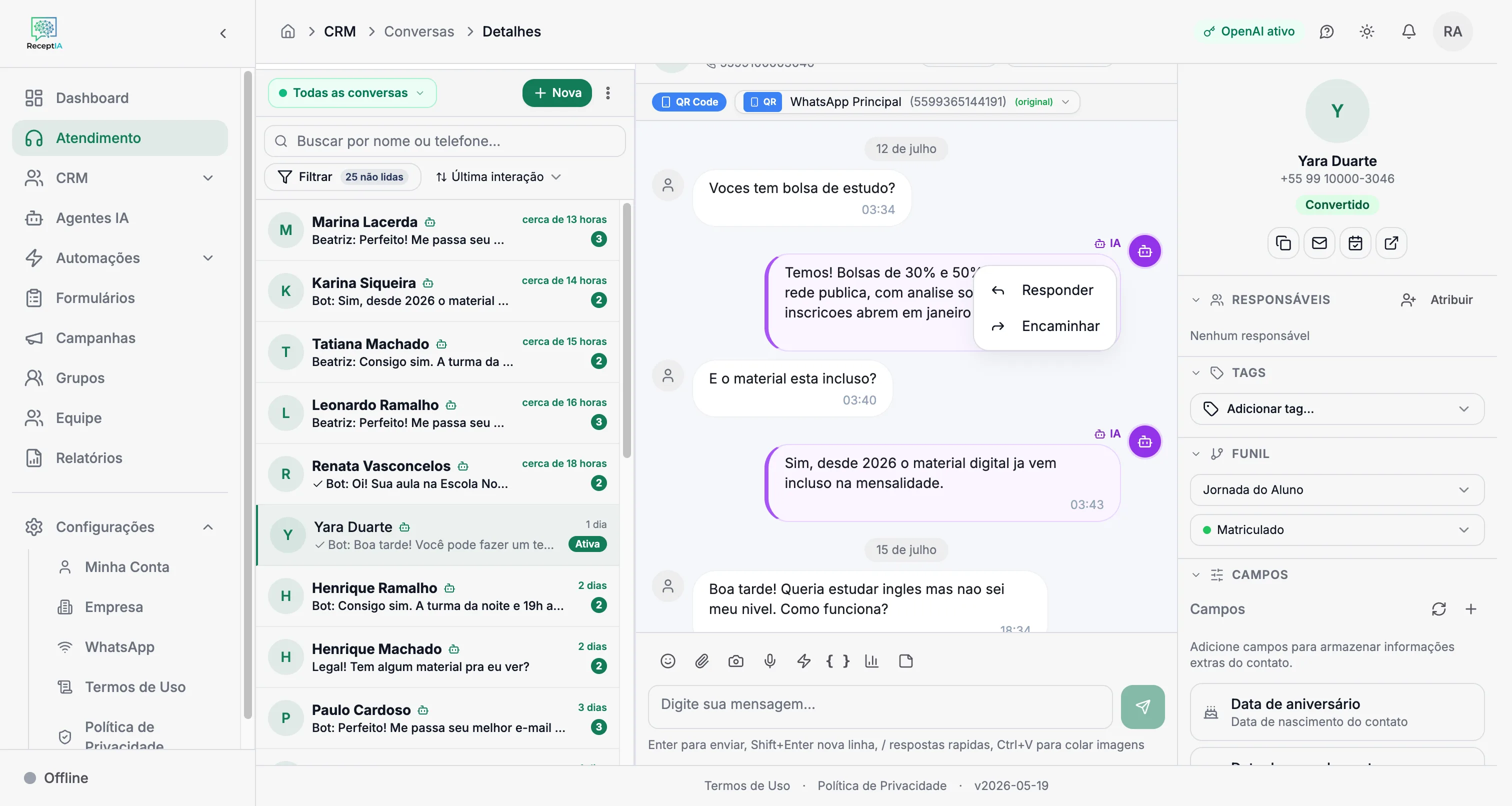Image resolution: width=1512 pixels, height=806 pixels.
Task: Attach a file with paperclip icon
Action: [x=702, y=661]
